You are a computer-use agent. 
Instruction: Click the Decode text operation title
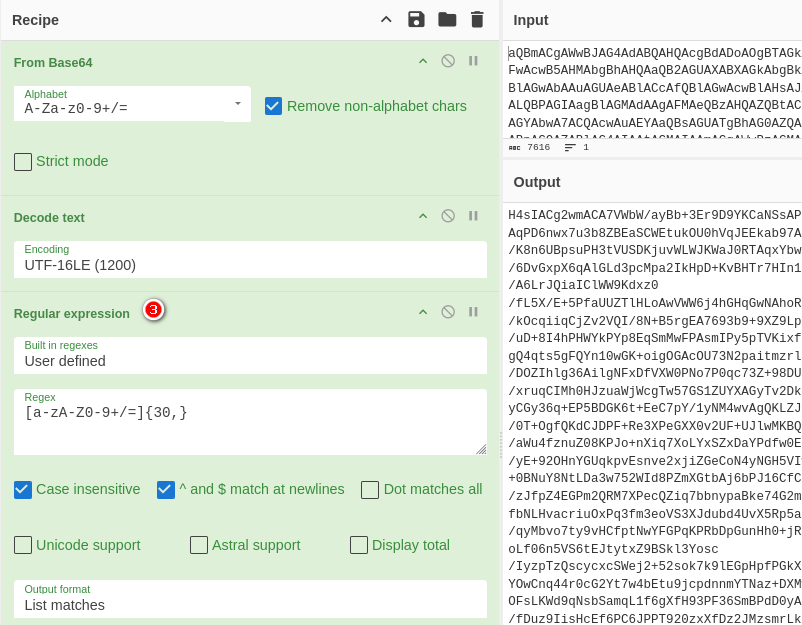[x=49, y=218]
